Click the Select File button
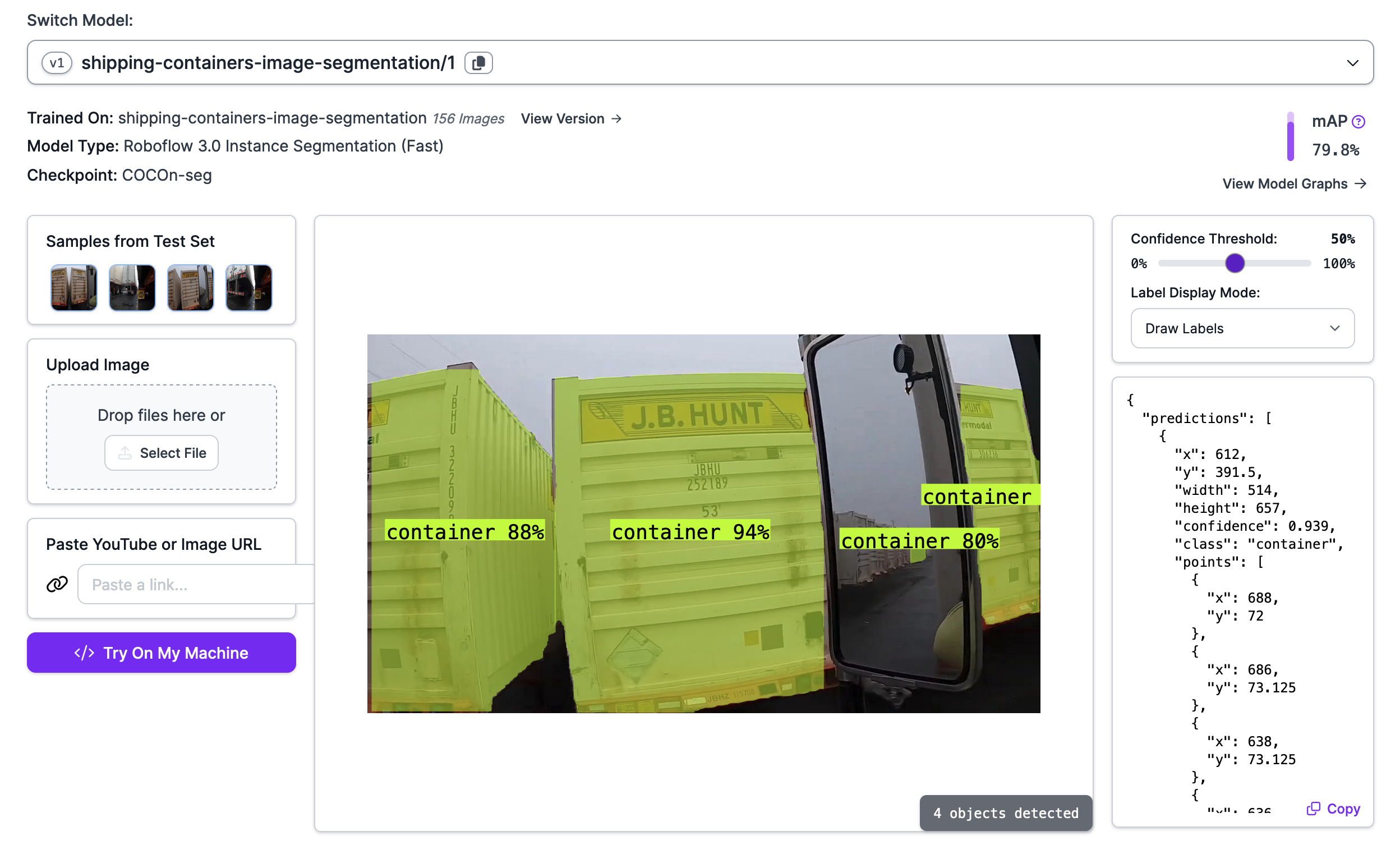Image resolution: width=1400 pixels, height=845 pixels. (x=162, y=452)
